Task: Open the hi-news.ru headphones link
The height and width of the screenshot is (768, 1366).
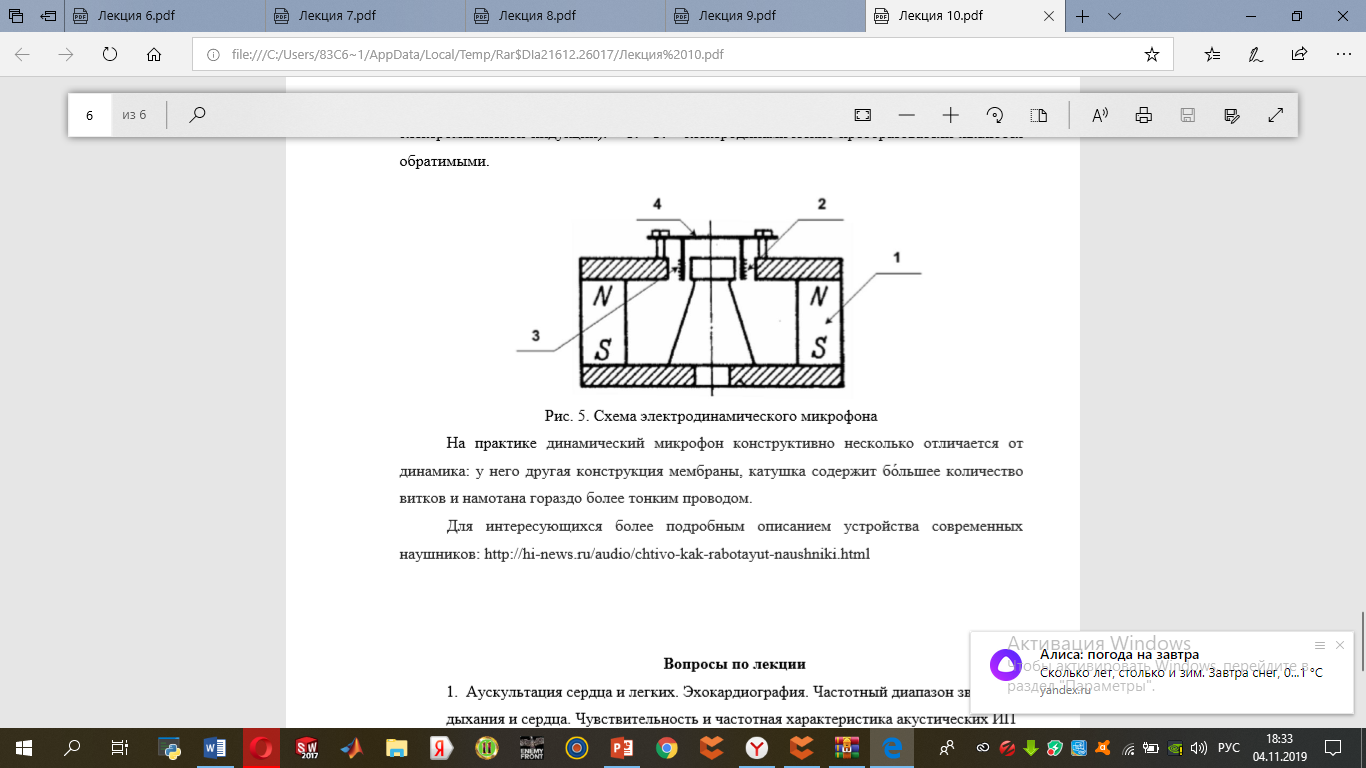Action: coord(677,553)
